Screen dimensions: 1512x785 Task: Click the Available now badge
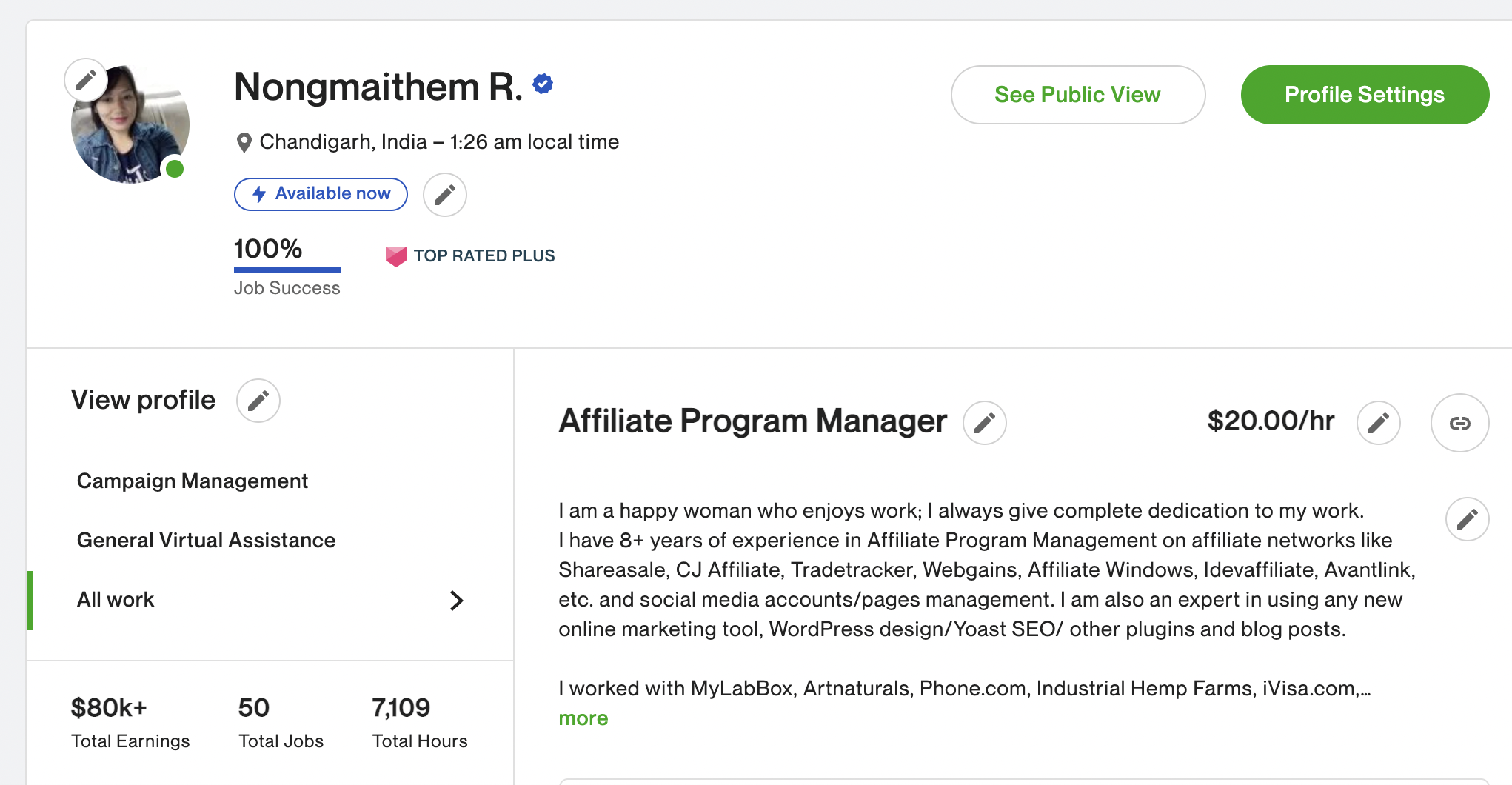pos(321,194)
